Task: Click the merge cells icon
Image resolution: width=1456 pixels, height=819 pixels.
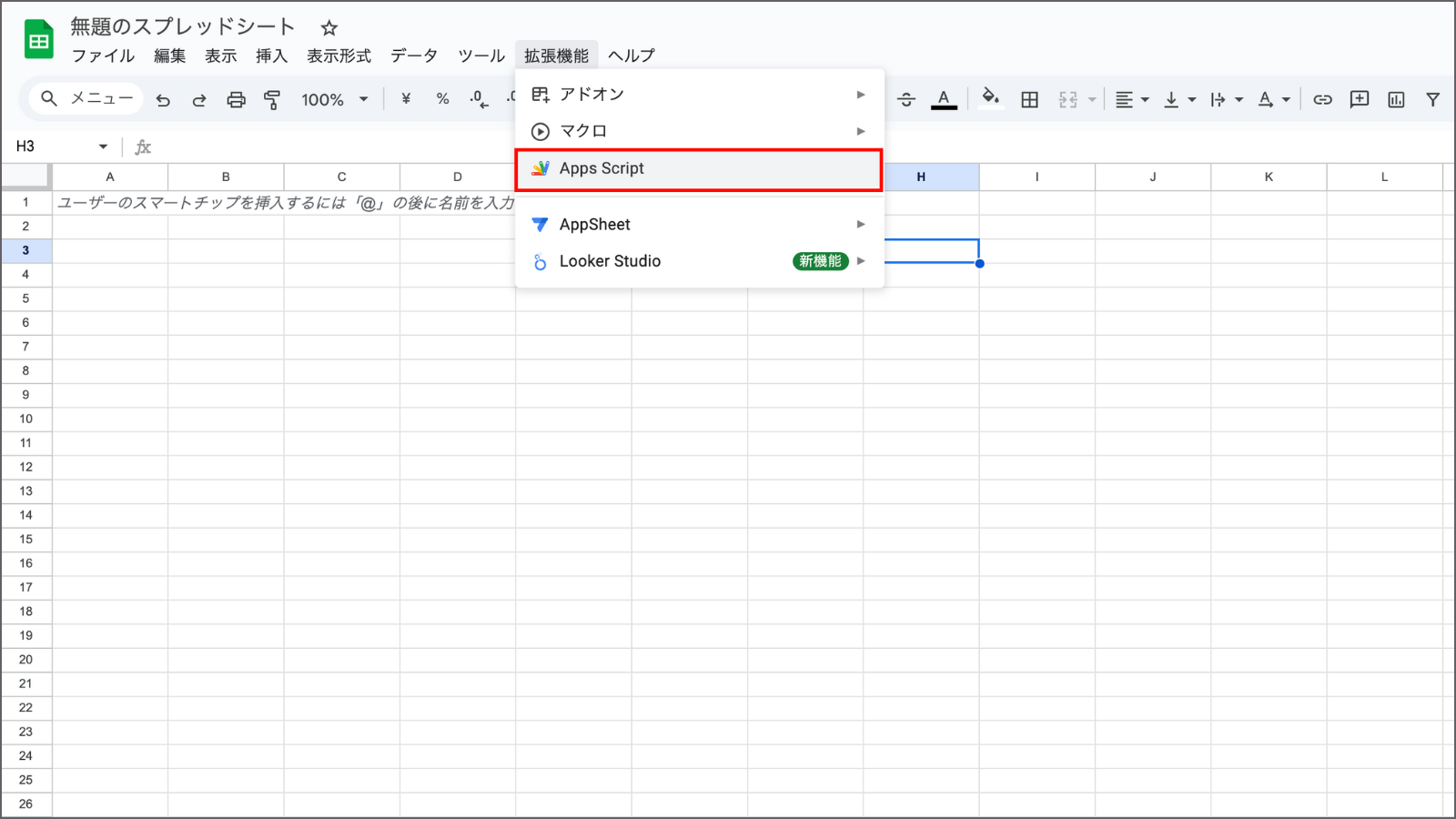Action: pos(1068,99)
